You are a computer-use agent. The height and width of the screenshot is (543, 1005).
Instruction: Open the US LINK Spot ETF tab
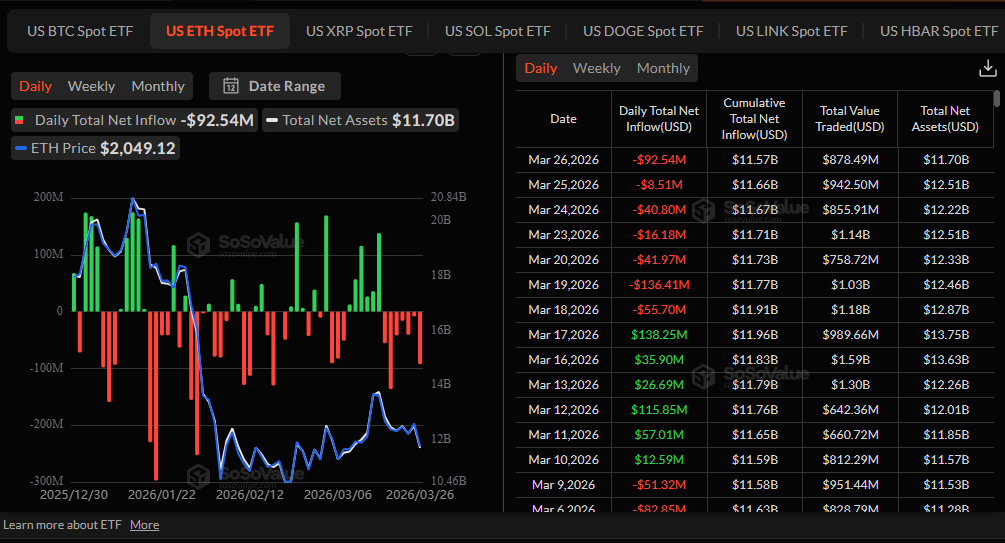(791, 31)
